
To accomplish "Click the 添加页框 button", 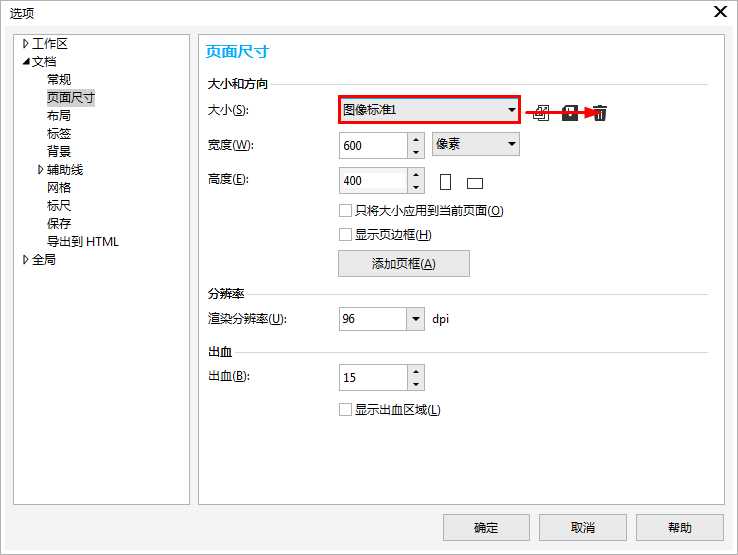I will point(404,264).
